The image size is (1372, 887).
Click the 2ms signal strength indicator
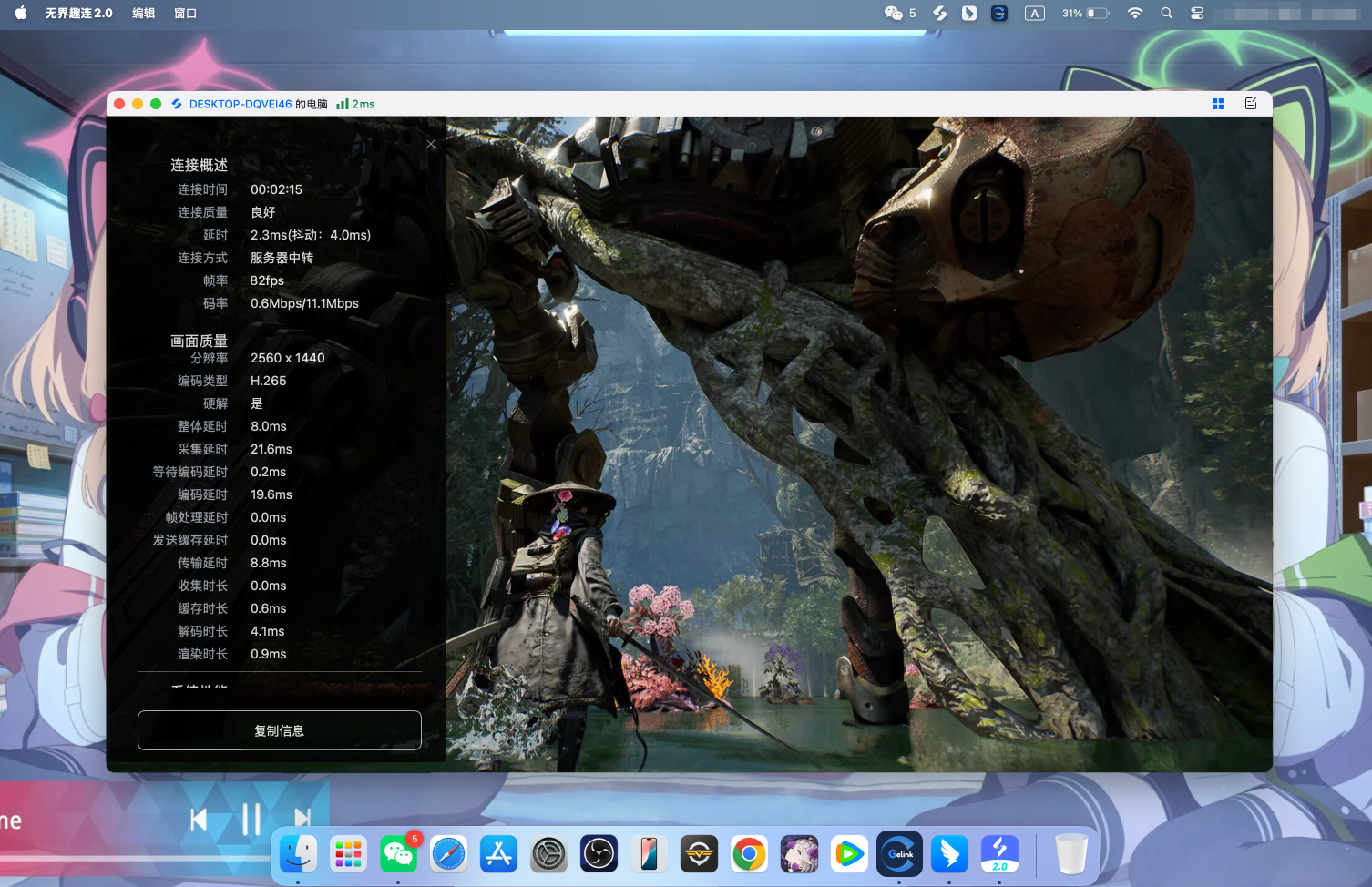click(355, 104)
